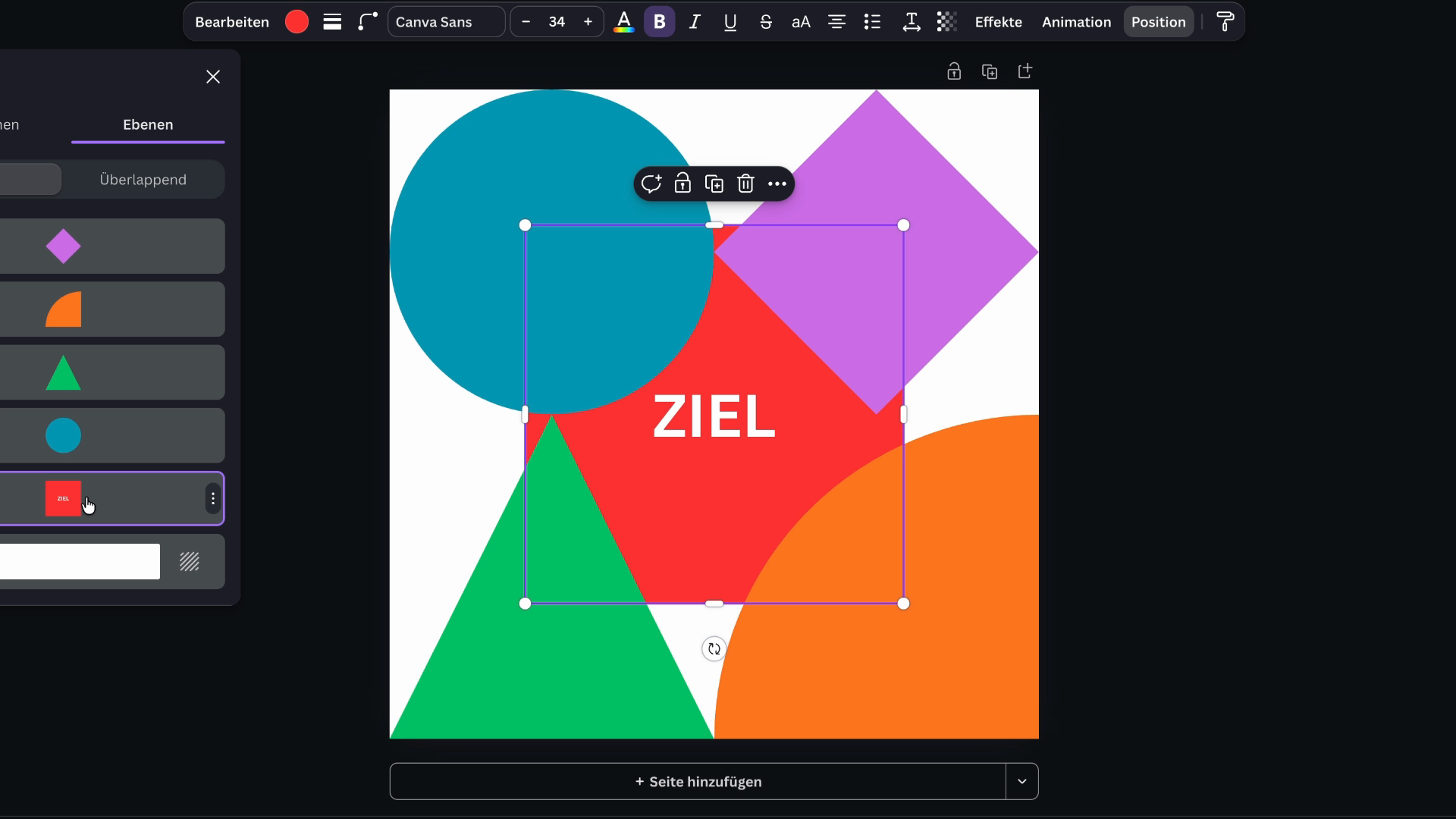
Task: Toggle bold text formatting
Action: 659,22
